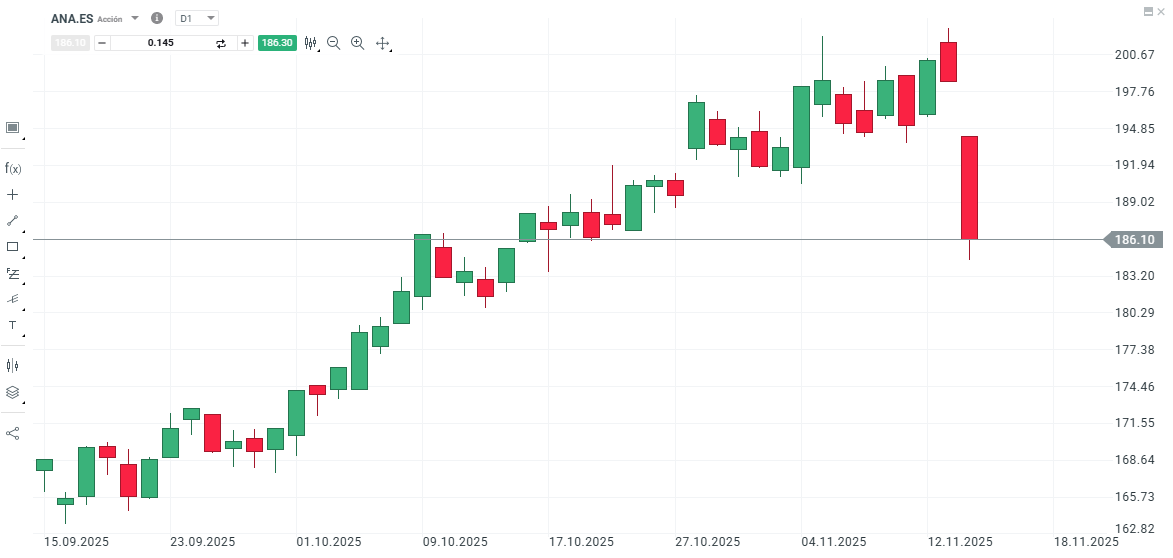Add a text annotation with the T tool
Screen dimensions: 1173x558
pyautogui.click(x=13, y=325)
